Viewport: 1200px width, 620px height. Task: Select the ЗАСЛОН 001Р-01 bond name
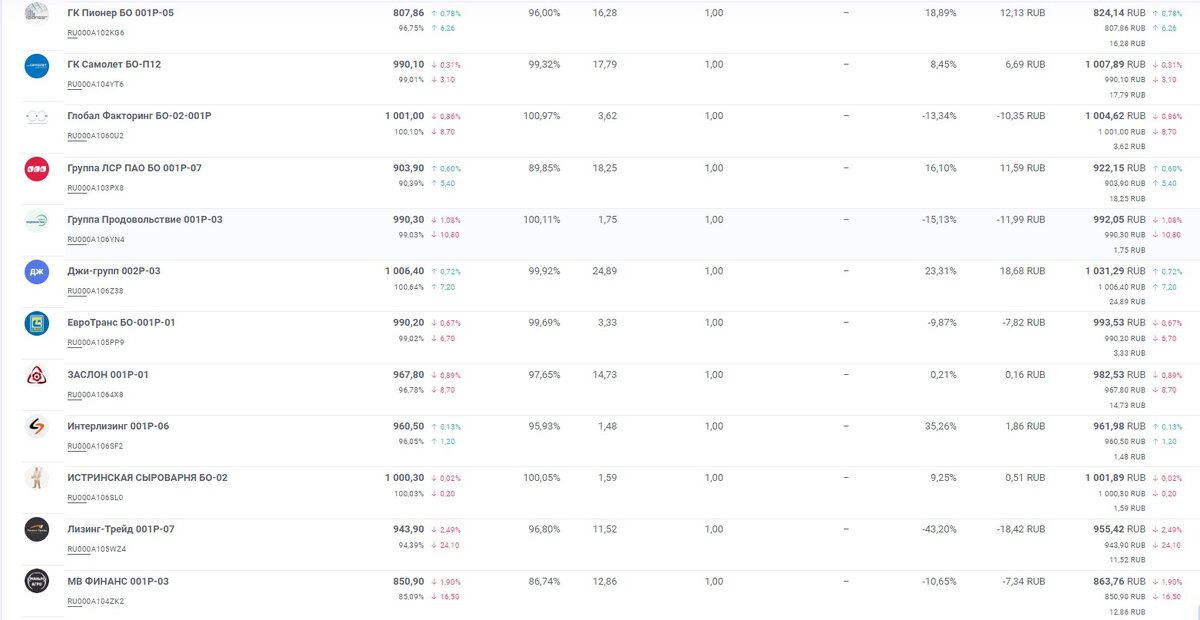click(108, 374)
